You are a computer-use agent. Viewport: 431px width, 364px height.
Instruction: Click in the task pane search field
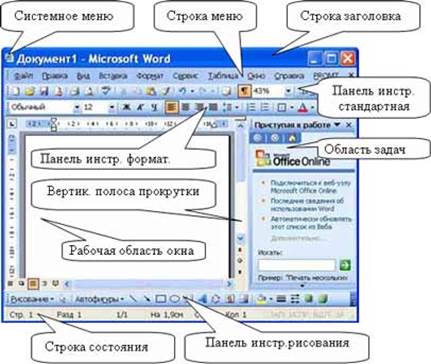tap(297, 265)
